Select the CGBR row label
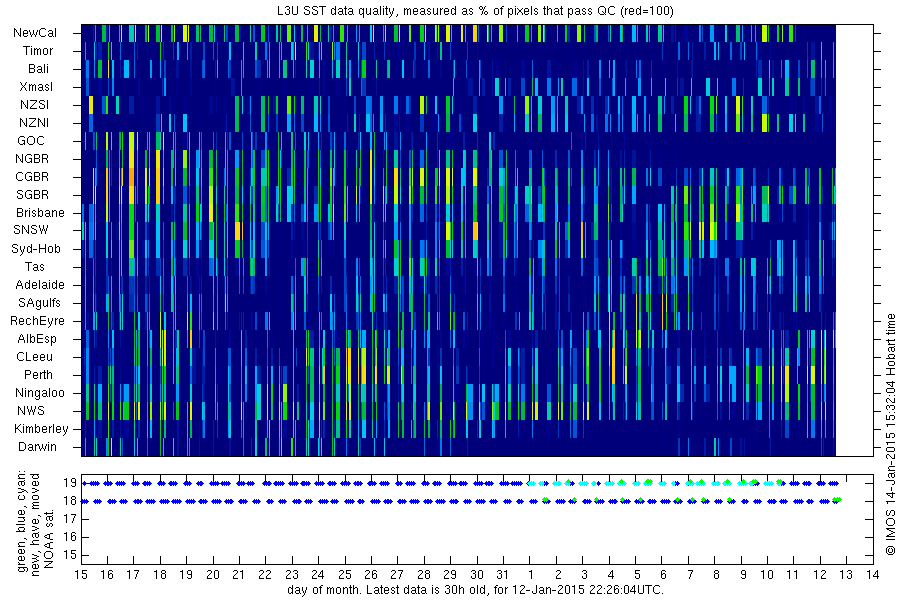 point(32,176)
